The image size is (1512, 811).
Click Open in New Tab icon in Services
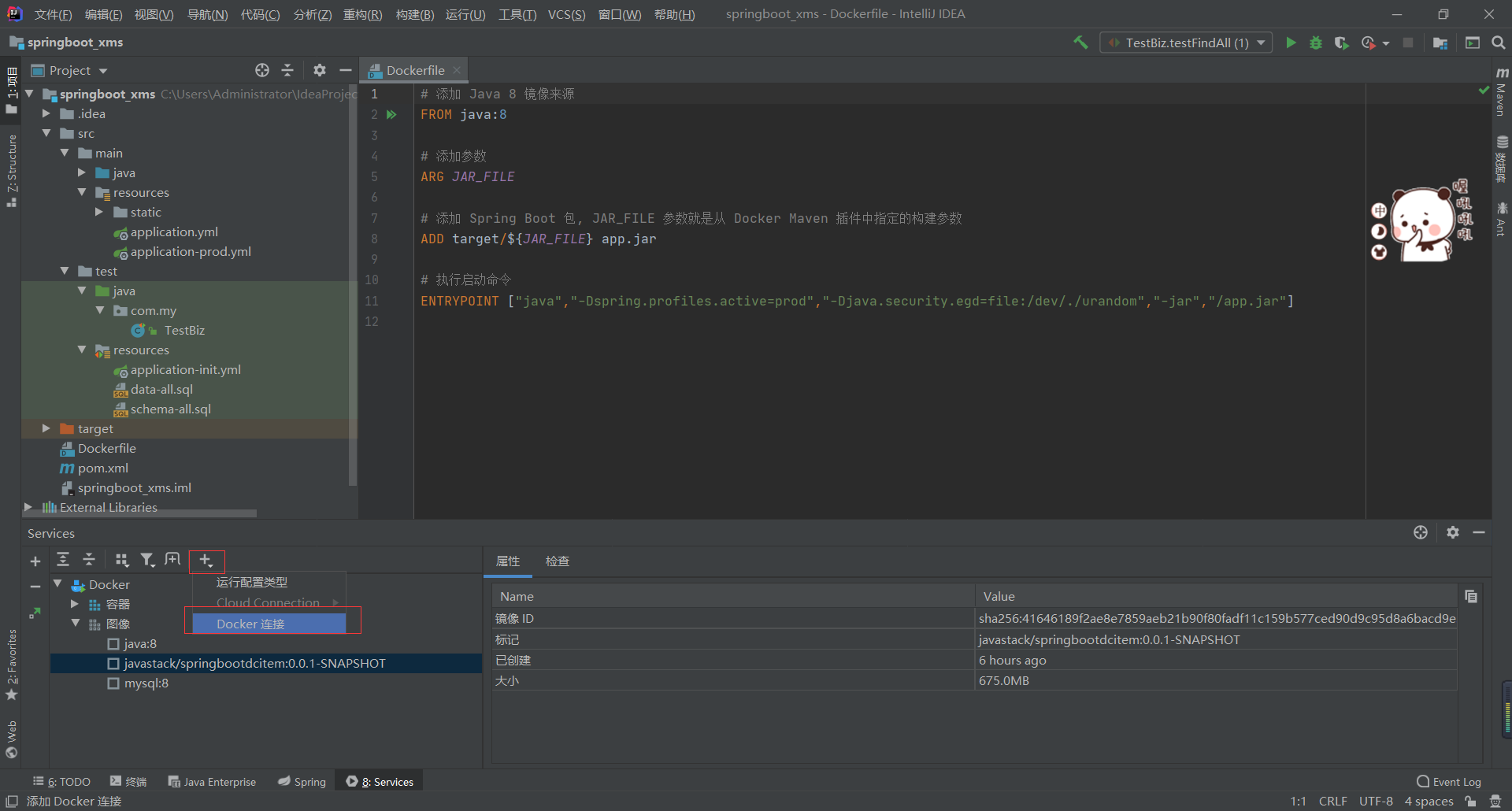[172, 560]
